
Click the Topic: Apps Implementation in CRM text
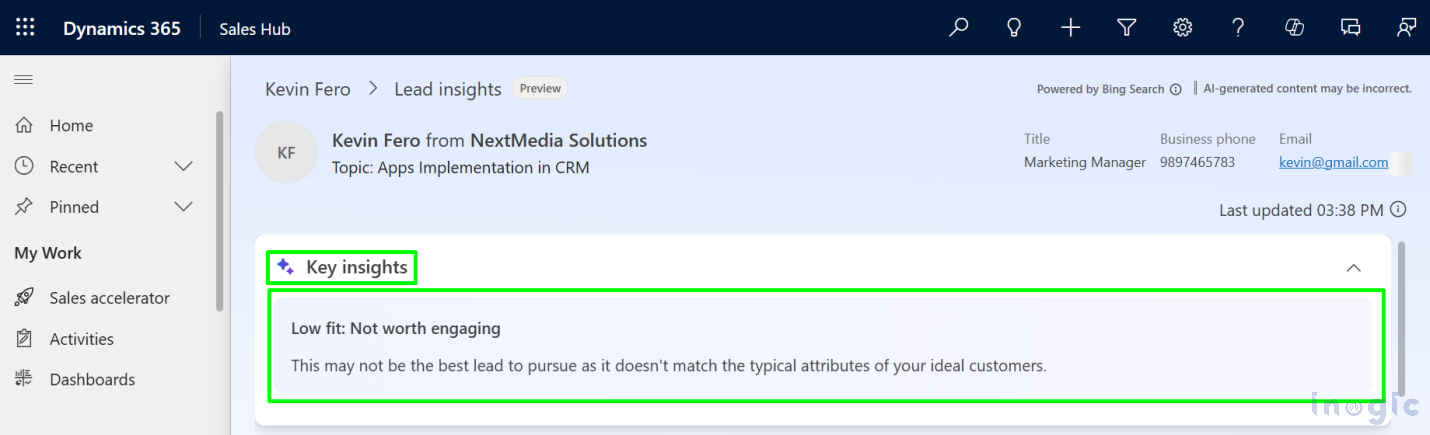pyautogui.click(x=461, y=168)
